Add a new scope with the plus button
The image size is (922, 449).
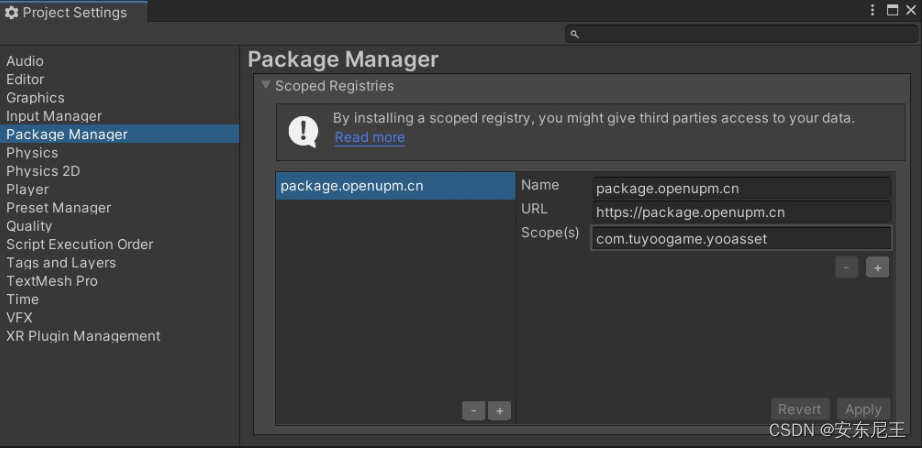(x=877, y=267)
